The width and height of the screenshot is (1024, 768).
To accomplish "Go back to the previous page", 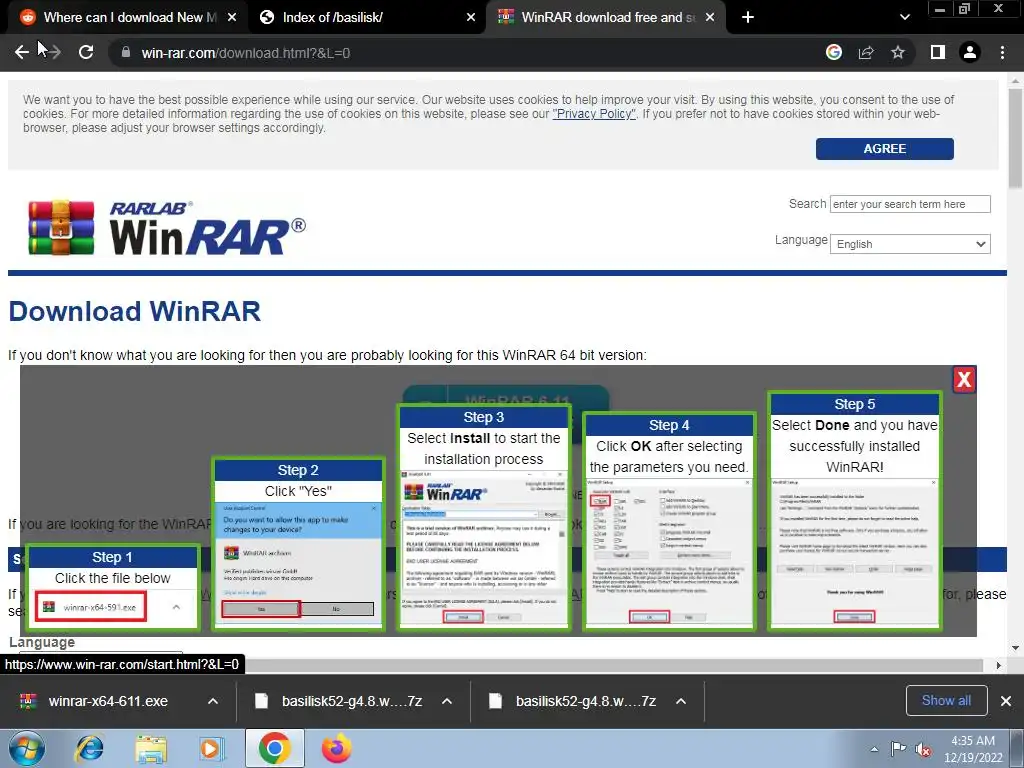I will (21, 52).
